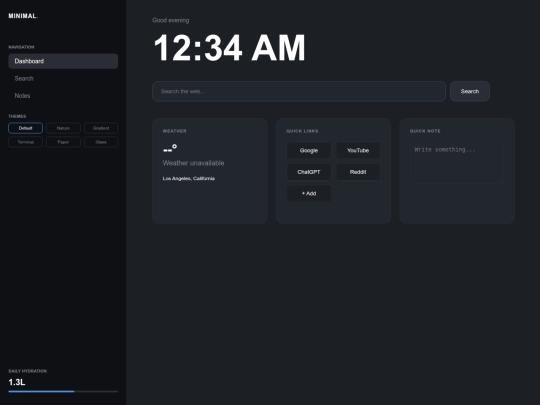The image size is (540, 405).
Task: Enable the Glass theme
Action: 101,142
